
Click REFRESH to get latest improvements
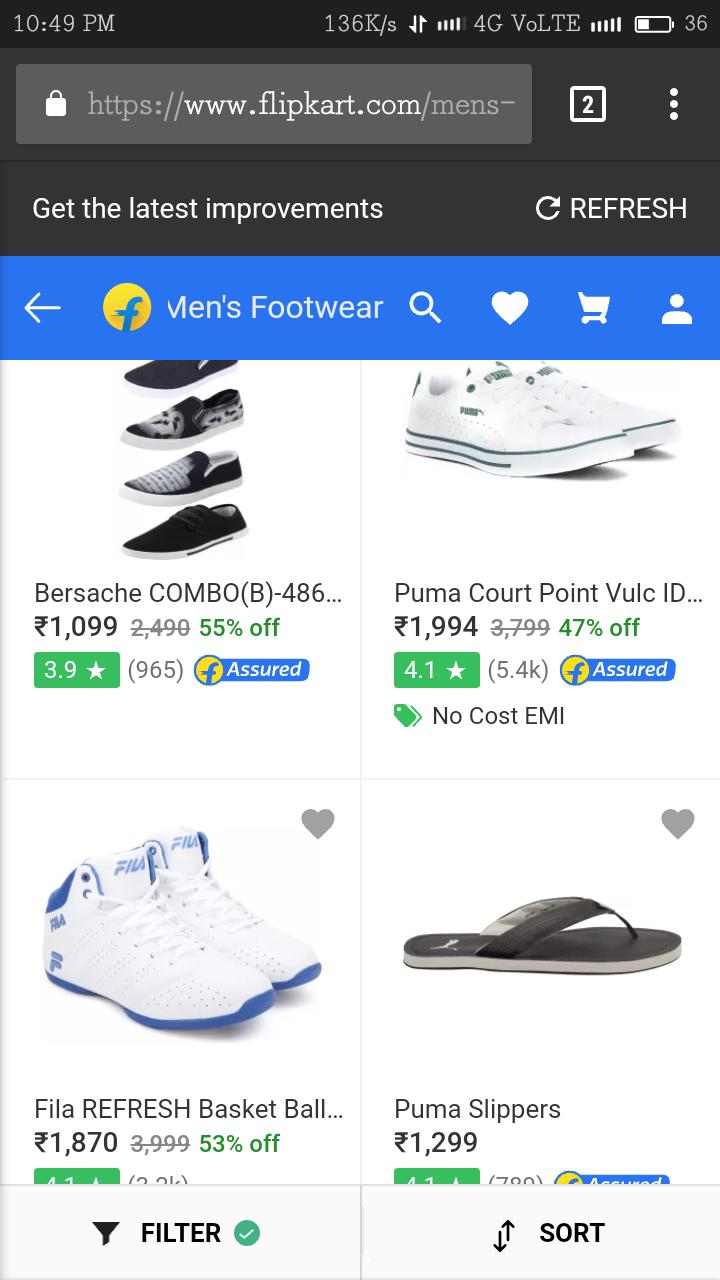[x=611, y=208]
